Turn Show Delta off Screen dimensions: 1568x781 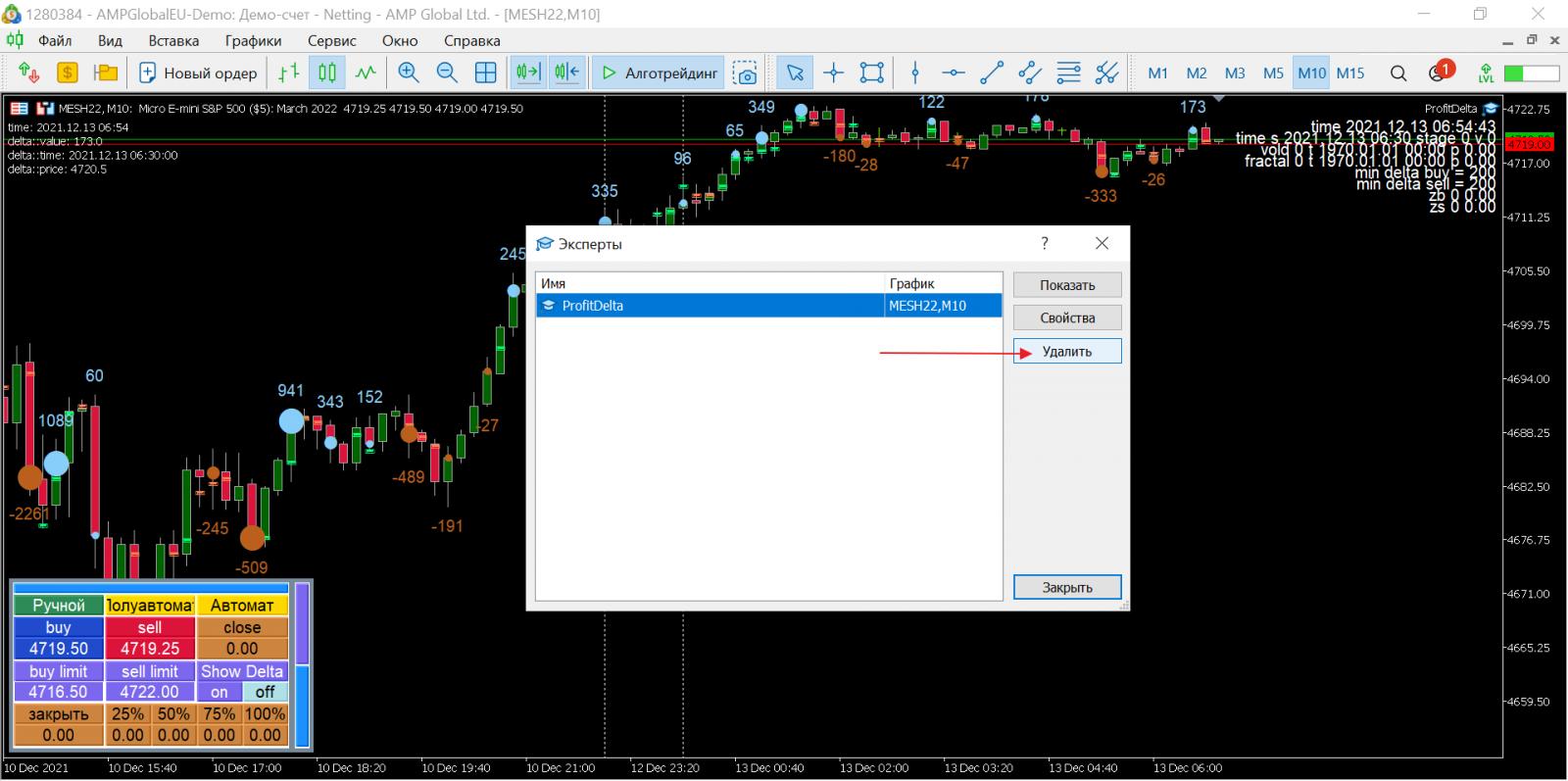point(265,692)
